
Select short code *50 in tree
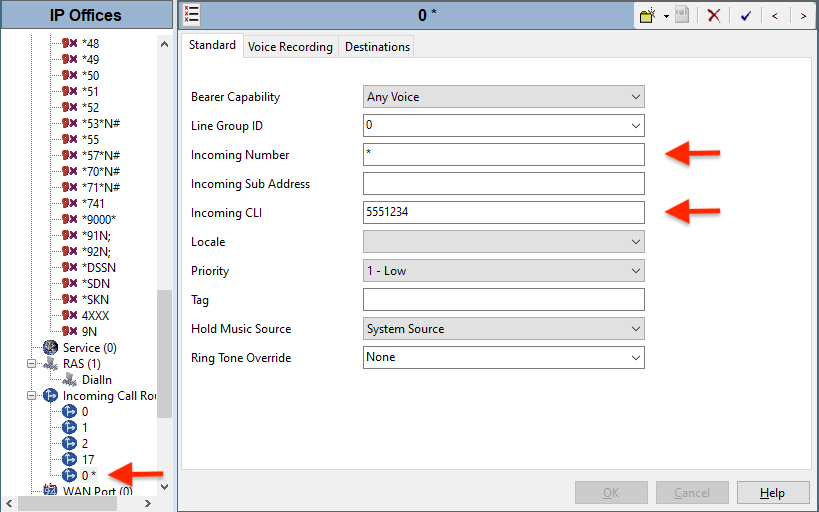coord(90,75)
